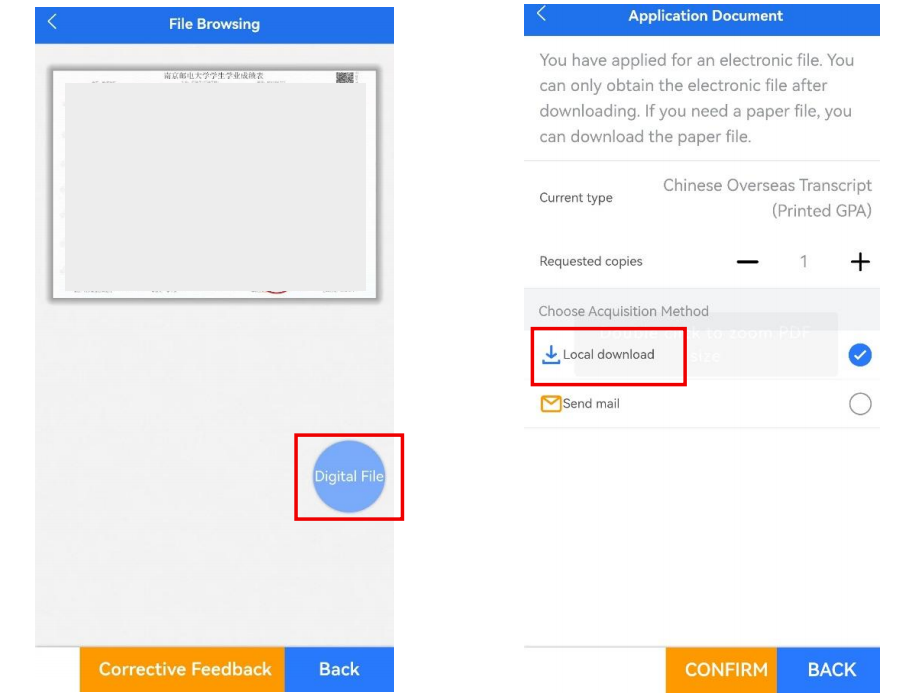Increase requested copies with plus icon
Viewport: 912px width, 700px height.
(x=860, y=262)
